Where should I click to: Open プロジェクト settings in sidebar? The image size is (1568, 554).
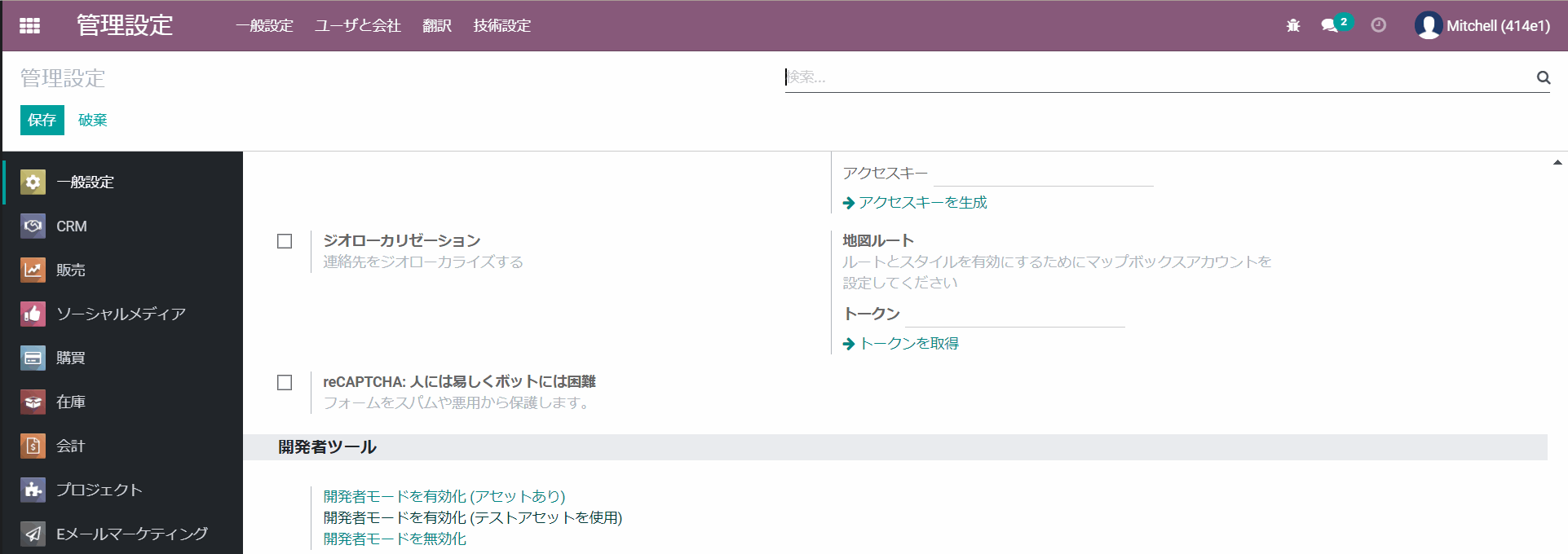click(123, 490)
